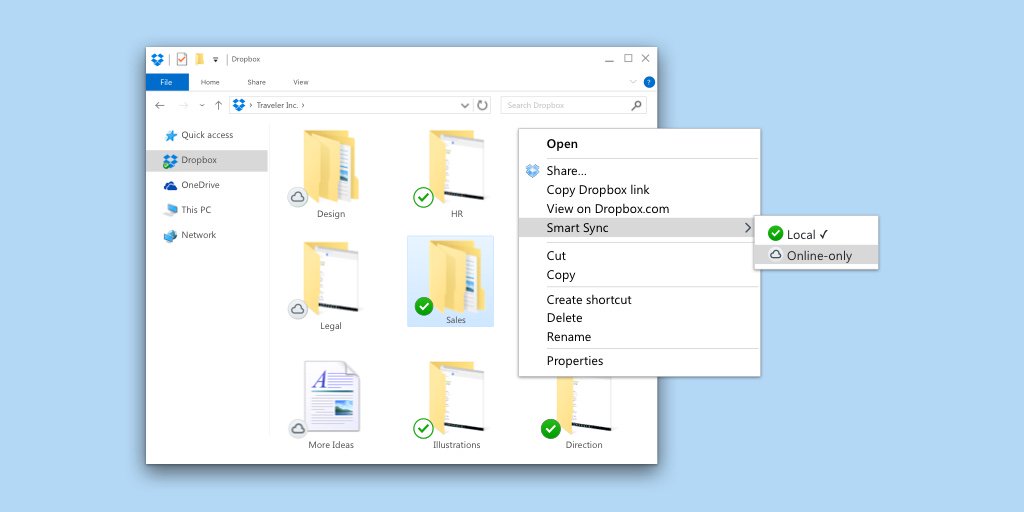The height and width of the screenshot is (512, 1024).
Task: Switch to the Home ribbon tab
Action: [x=210, y=82]
